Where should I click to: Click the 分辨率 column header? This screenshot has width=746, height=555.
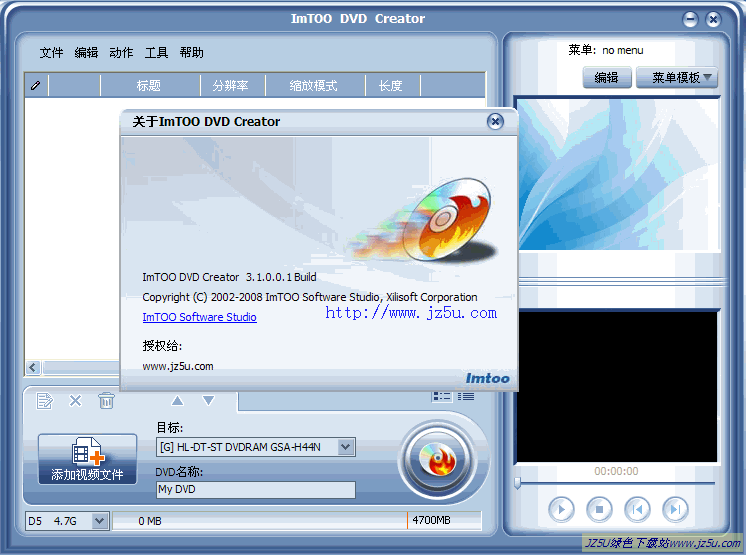coord(231,86)
